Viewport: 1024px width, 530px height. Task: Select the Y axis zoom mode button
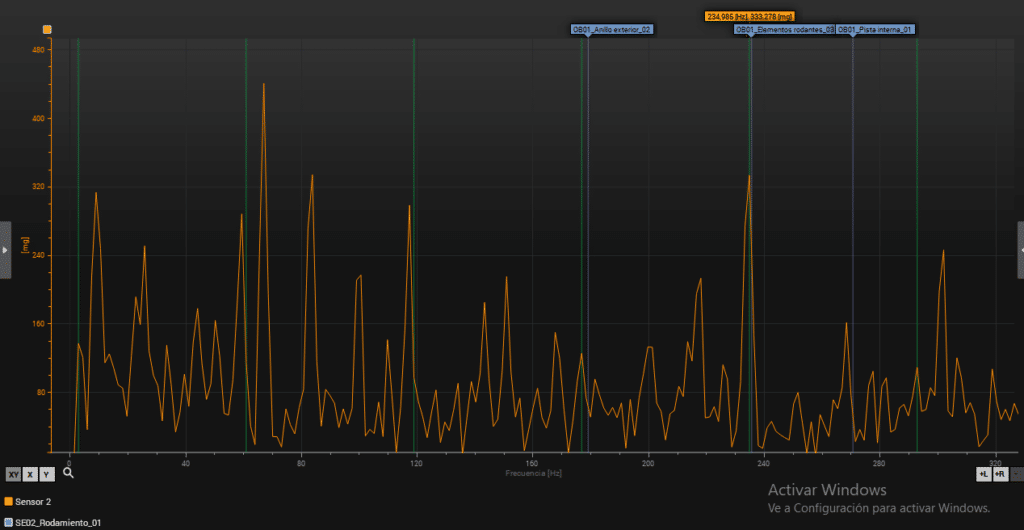(x=47, y=475)
